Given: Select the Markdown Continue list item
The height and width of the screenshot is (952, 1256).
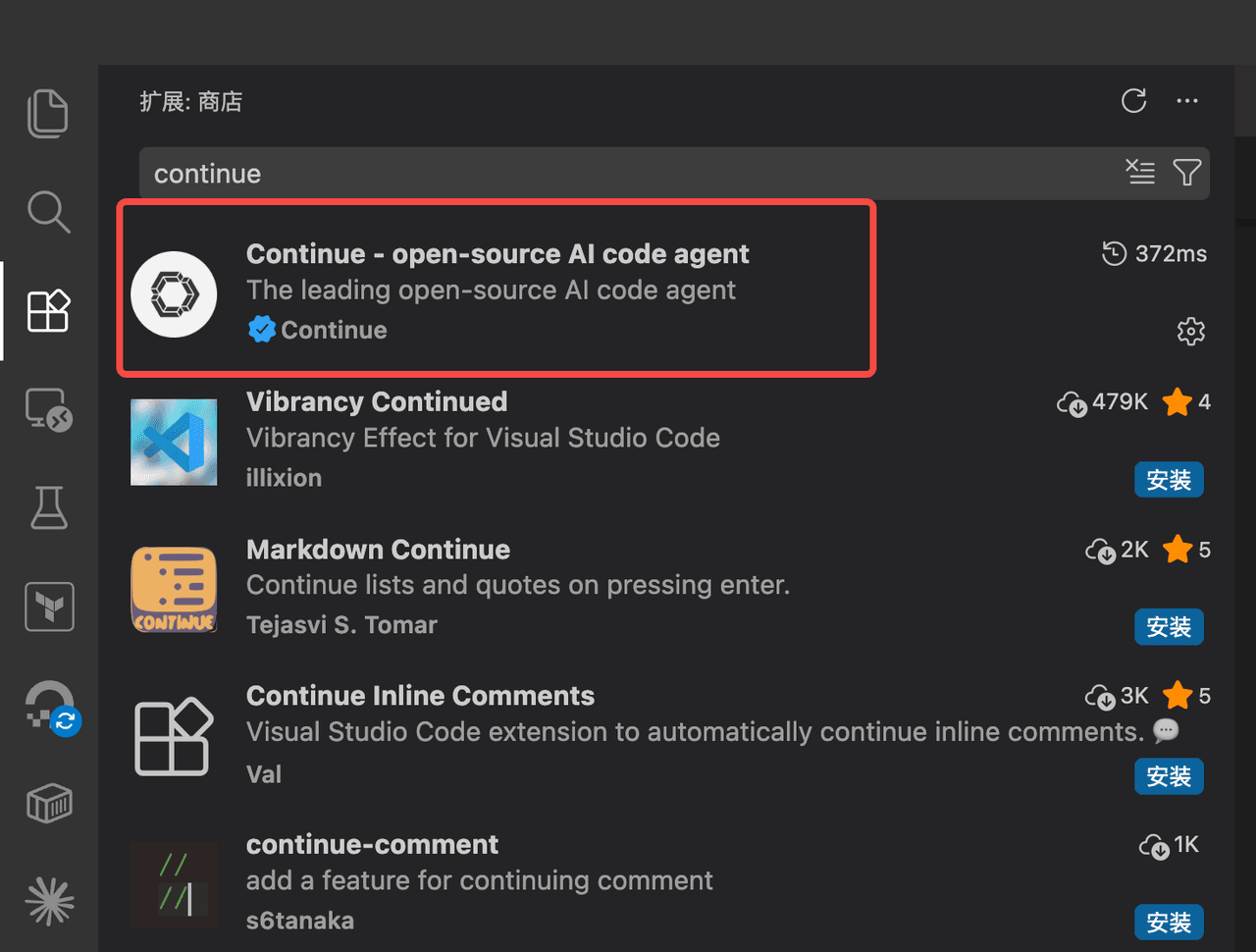Looking at the screenshot, I should [379, 550].
